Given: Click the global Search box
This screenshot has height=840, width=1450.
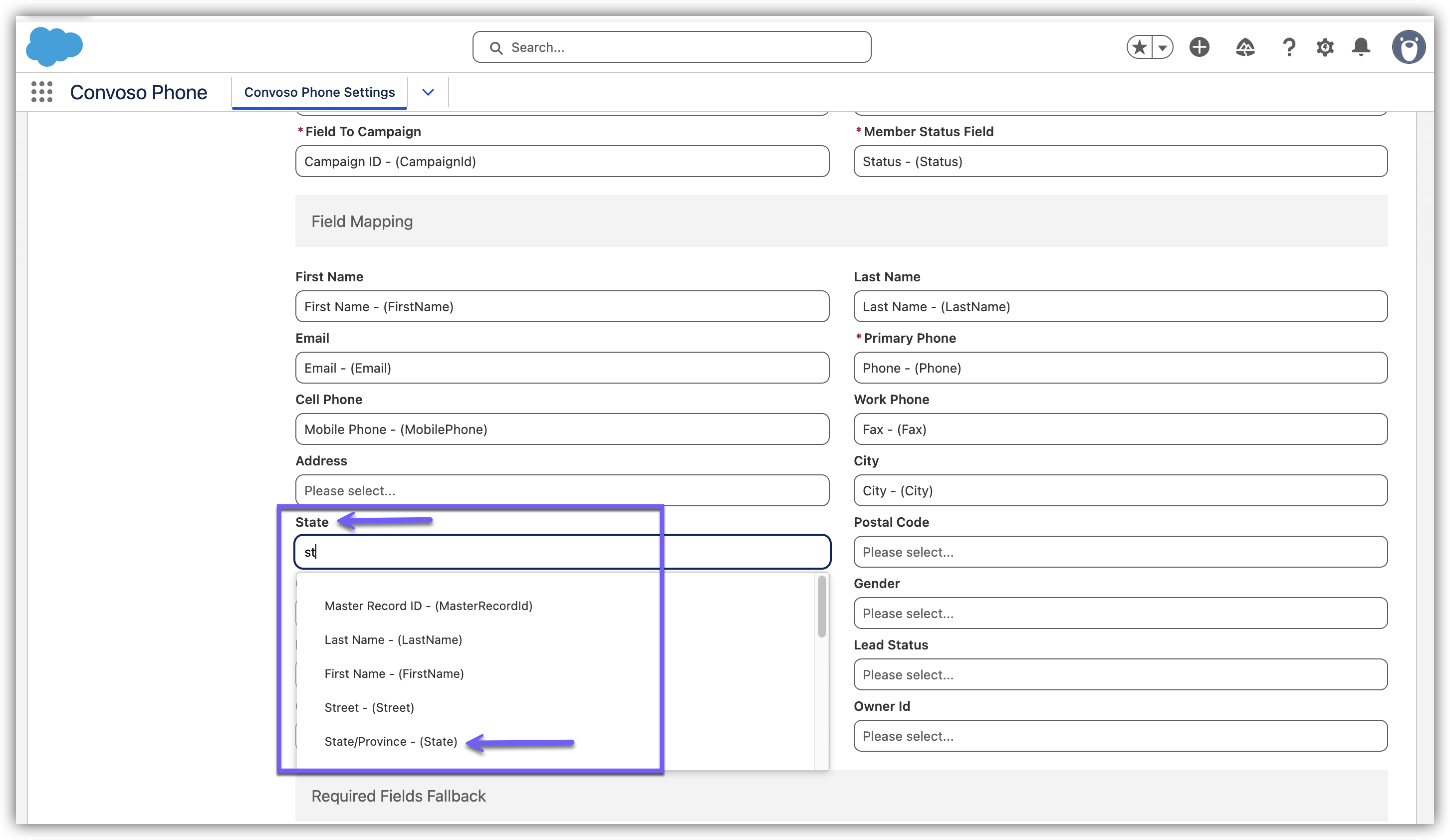Looking at the screenshot, I should click(x=671, y=47).
